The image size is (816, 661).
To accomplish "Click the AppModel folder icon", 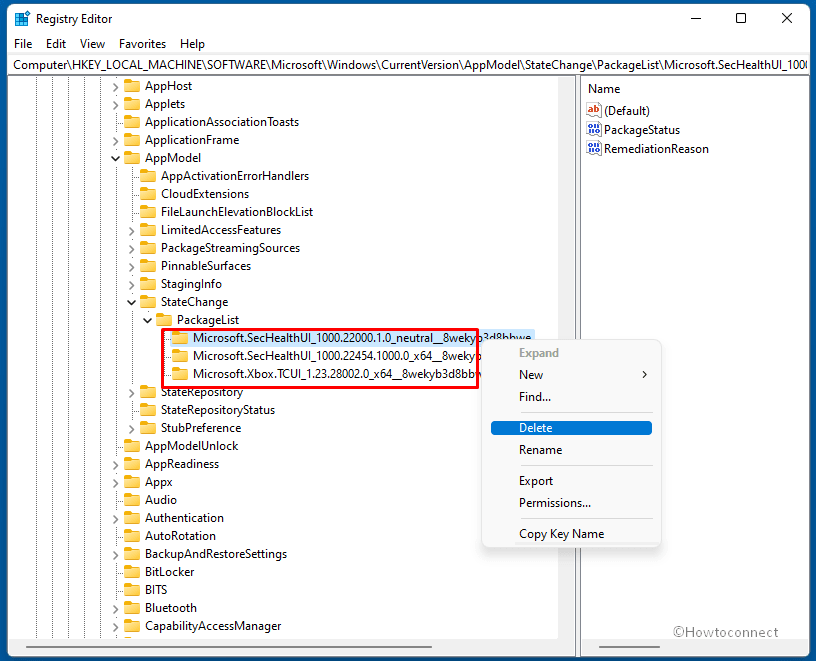I will click(x=132, y=158).
